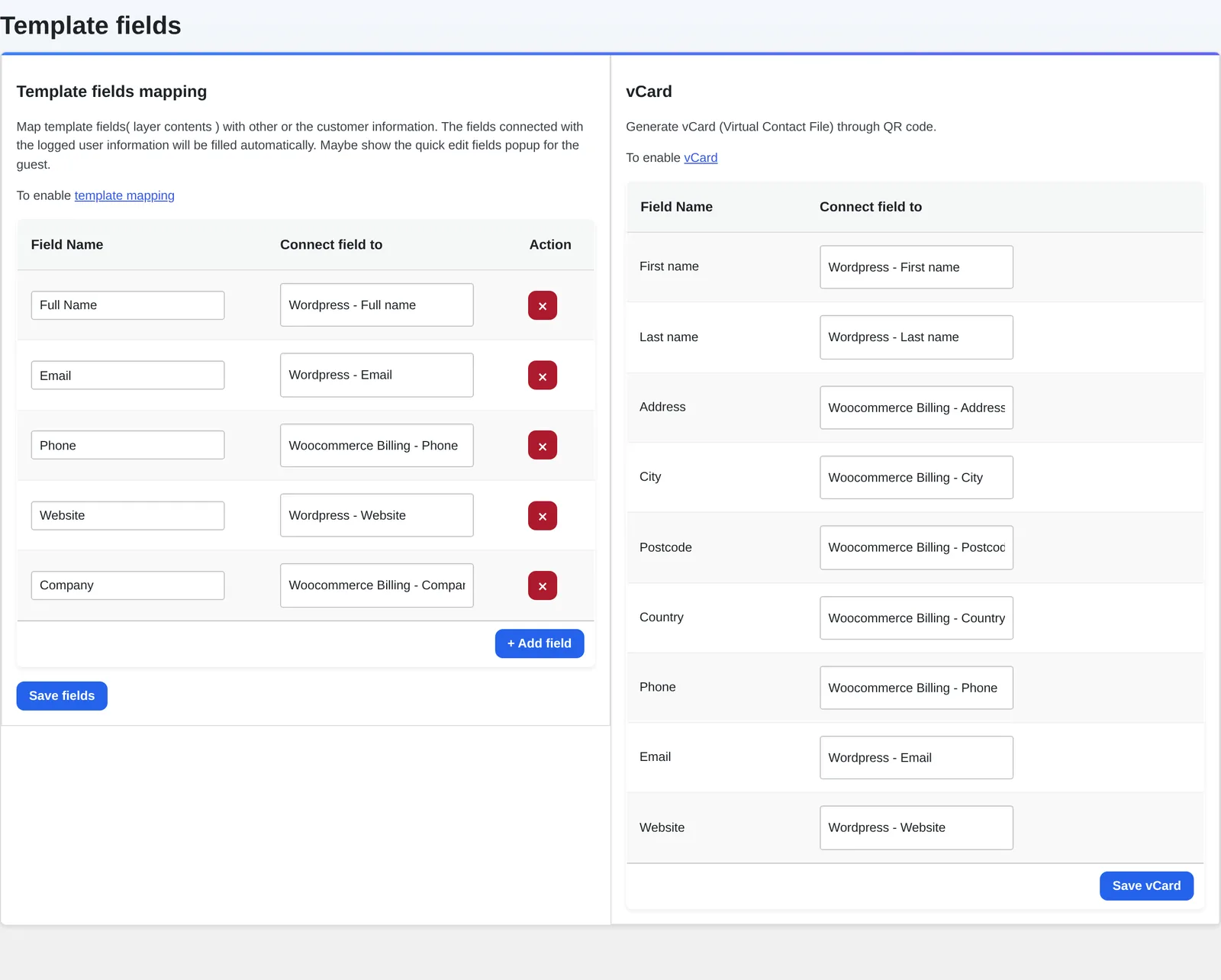
Task: Click the Template fields mapping heading
Action: pos(111,92)
